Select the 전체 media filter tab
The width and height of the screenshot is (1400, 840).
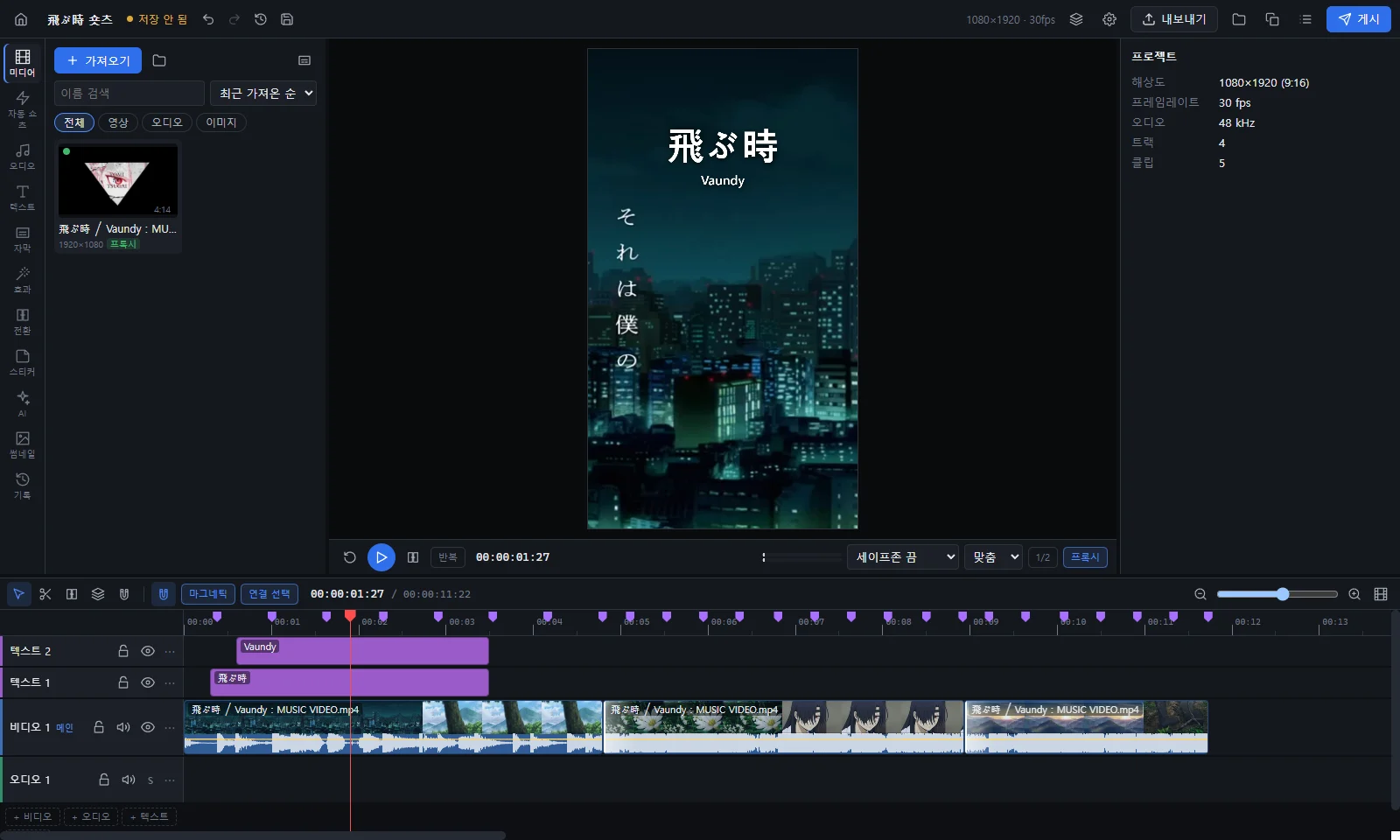pyautogui.click(x=74, y=122)
